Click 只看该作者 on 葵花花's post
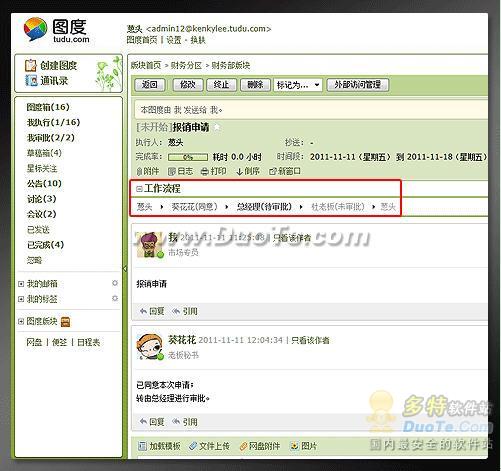Screen dimensions: 501x471 (x=310, y=340)
